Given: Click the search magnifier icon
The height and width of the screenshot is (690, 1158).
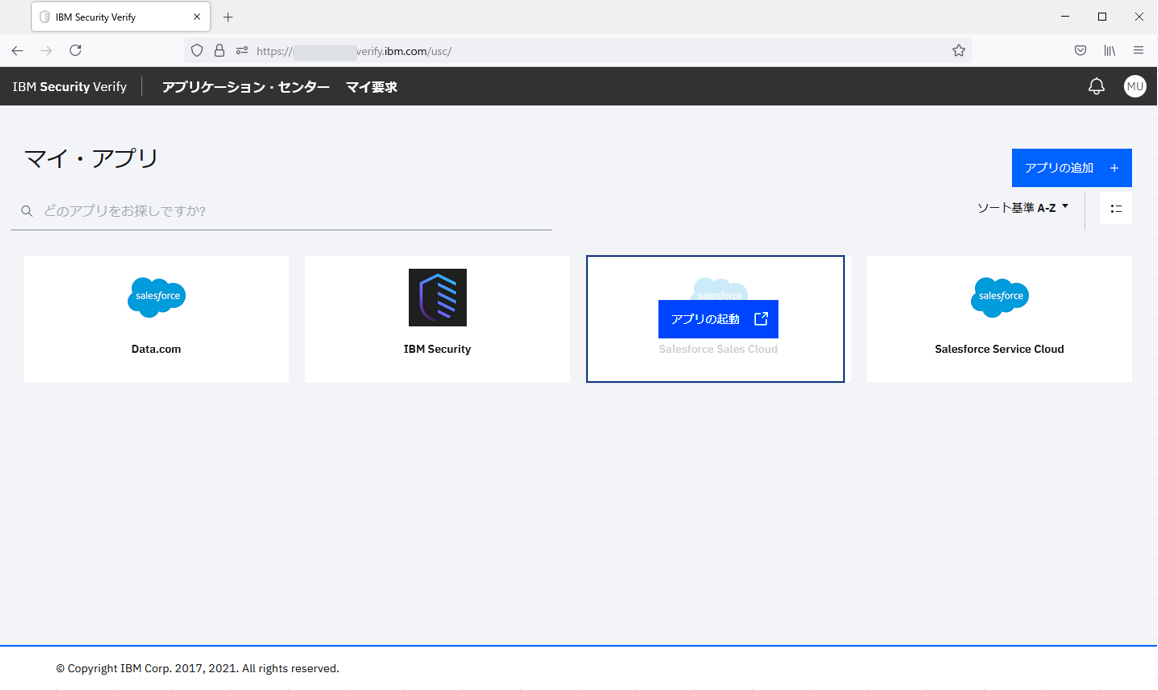Looking at the screenshot, I should [27, 211].
